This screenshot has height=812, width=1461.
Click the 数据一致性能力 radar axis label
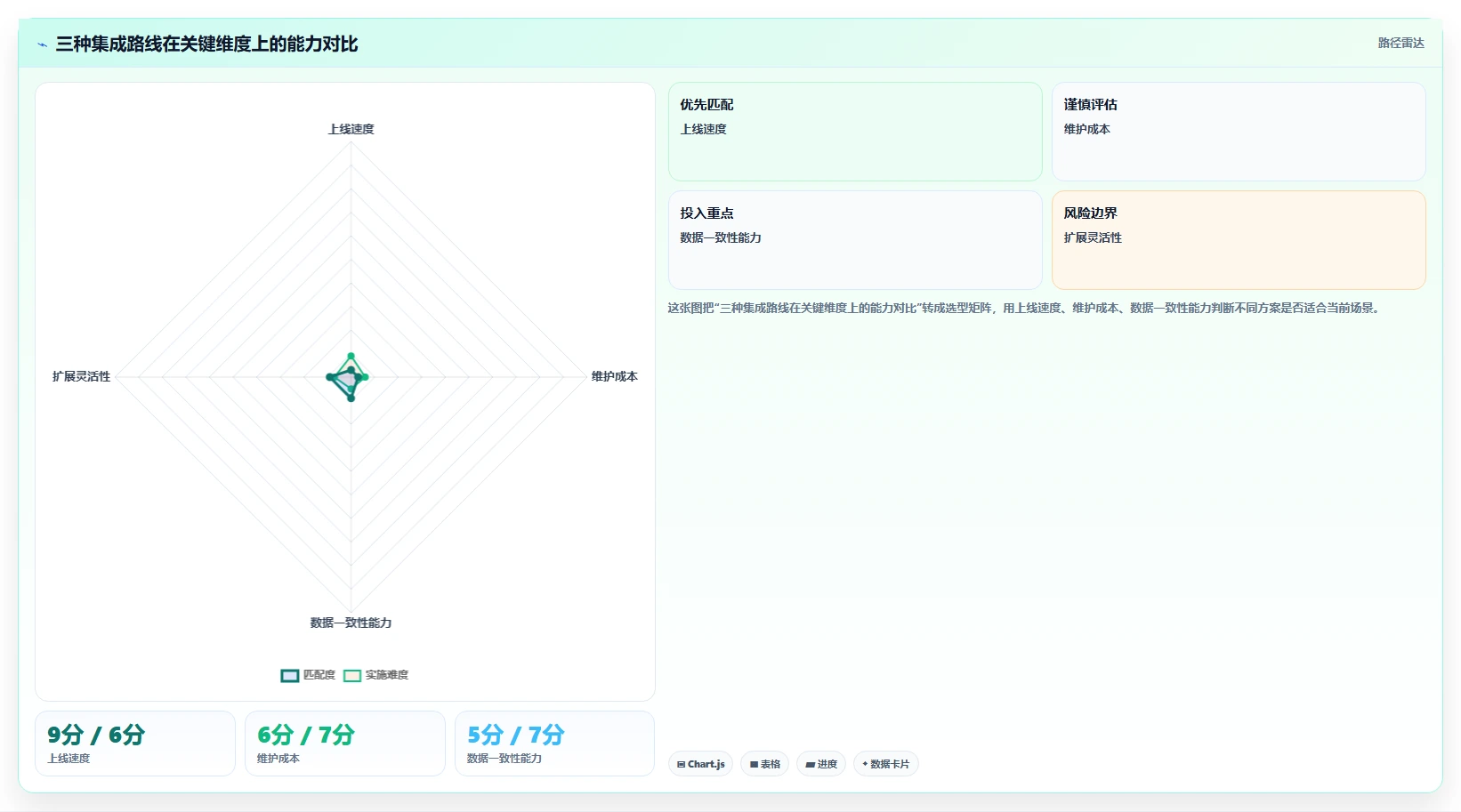tap(351, 623)
